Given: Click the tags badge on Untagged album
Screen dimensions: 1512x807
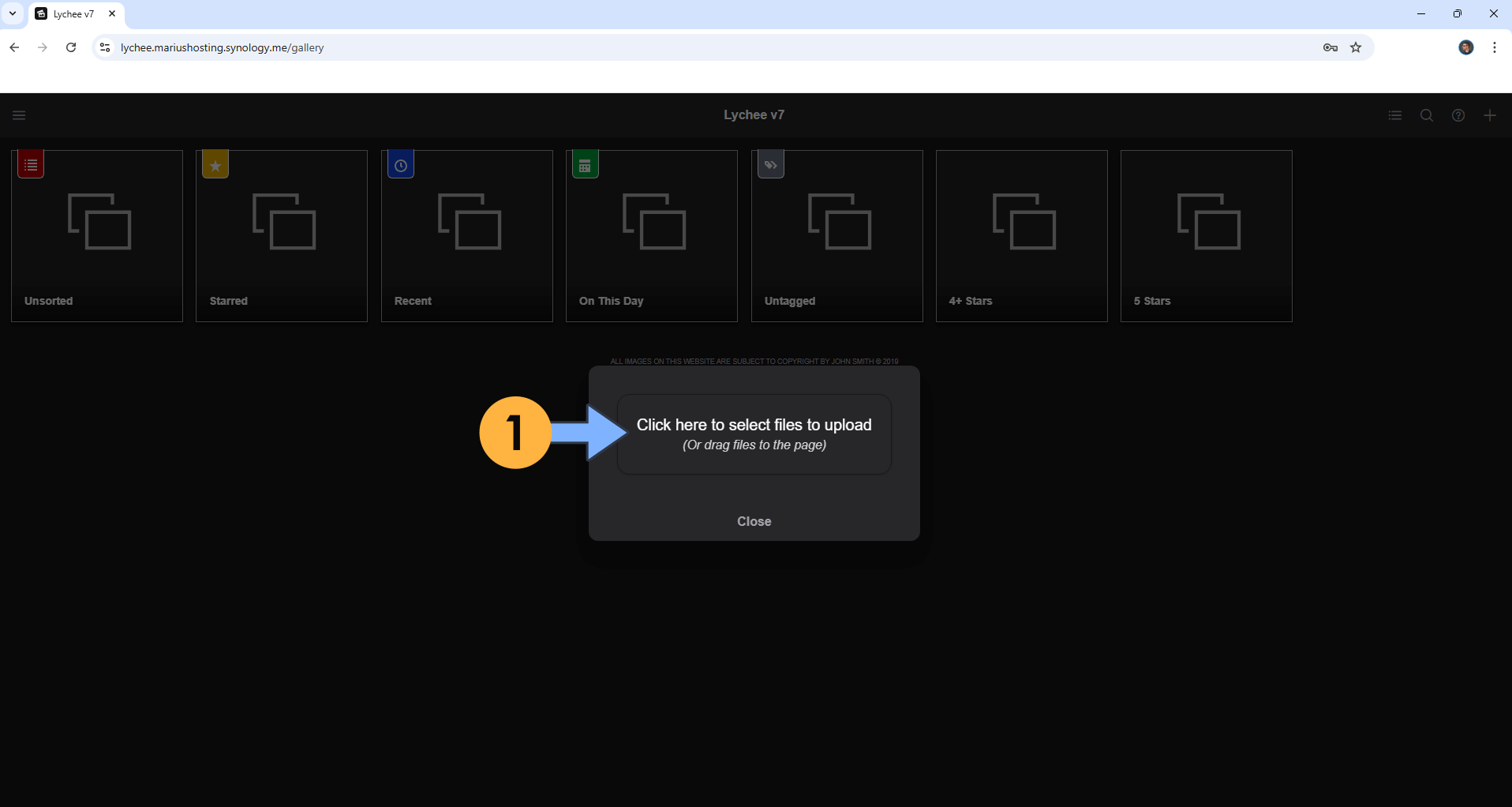Looking at the screenshot, I should pyautogui.click(x=770, y=164).
